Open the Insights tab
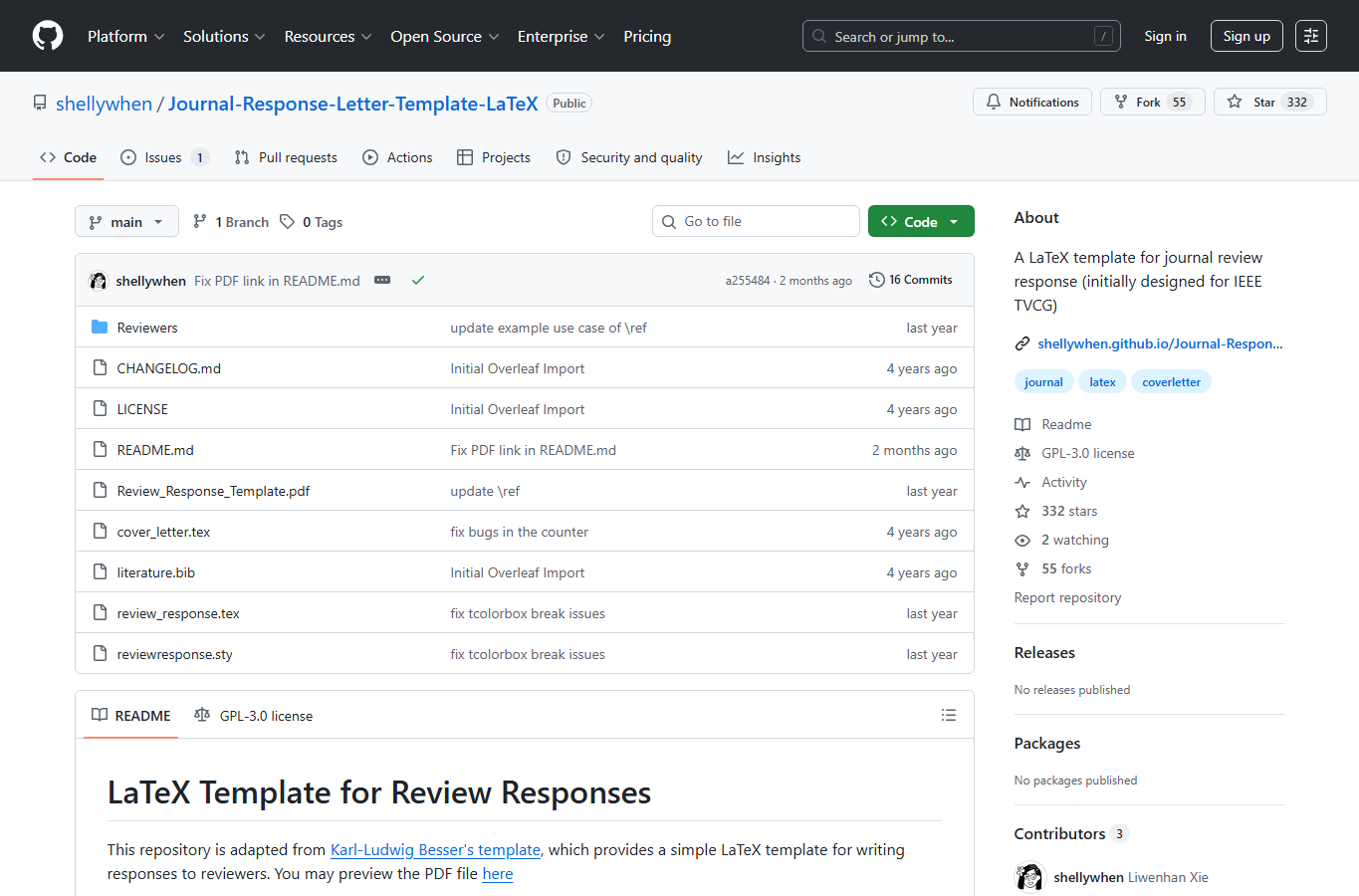The image size is (1359, 896). [x=765, y=157]
